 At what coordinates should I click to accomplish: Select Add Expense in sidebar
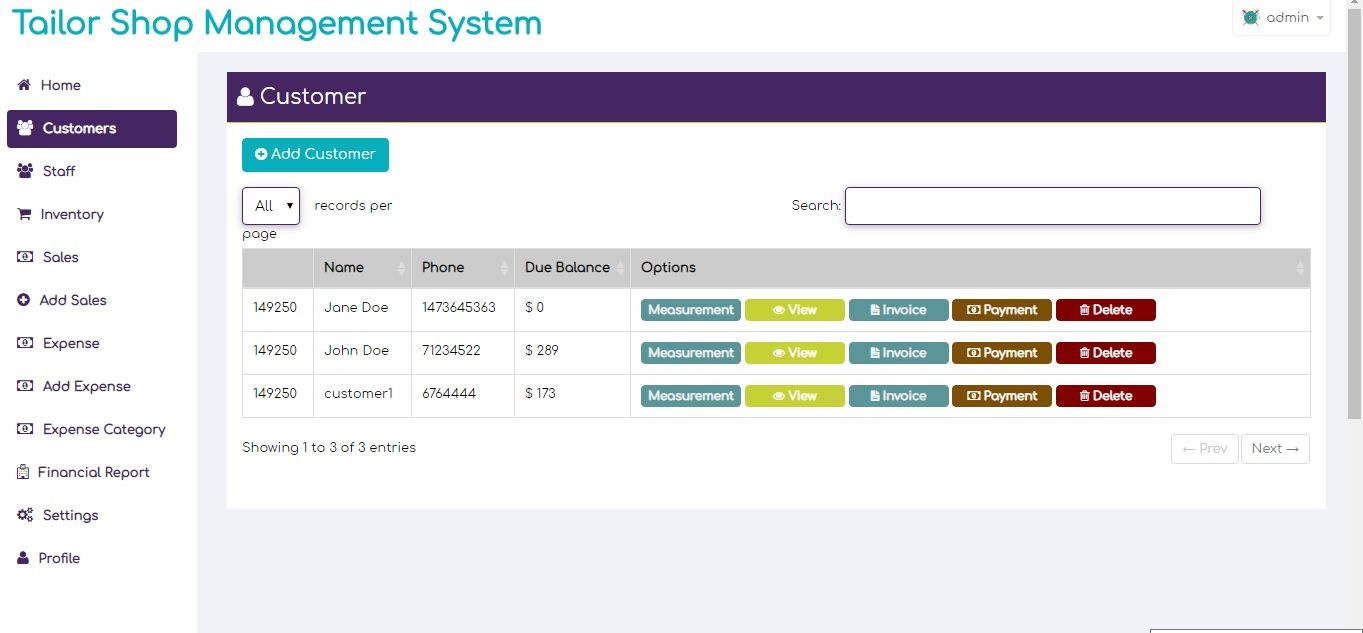[x=74, y=386]
